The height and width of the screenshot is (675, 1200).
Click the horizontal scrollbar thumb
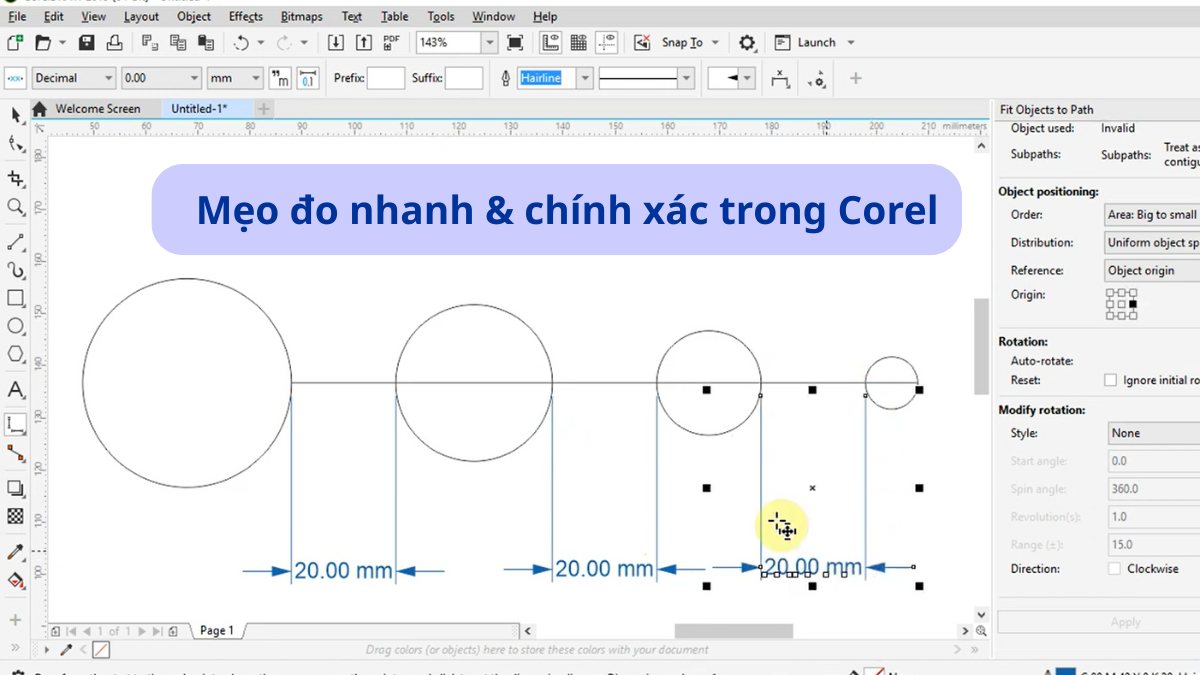point(733,631)
